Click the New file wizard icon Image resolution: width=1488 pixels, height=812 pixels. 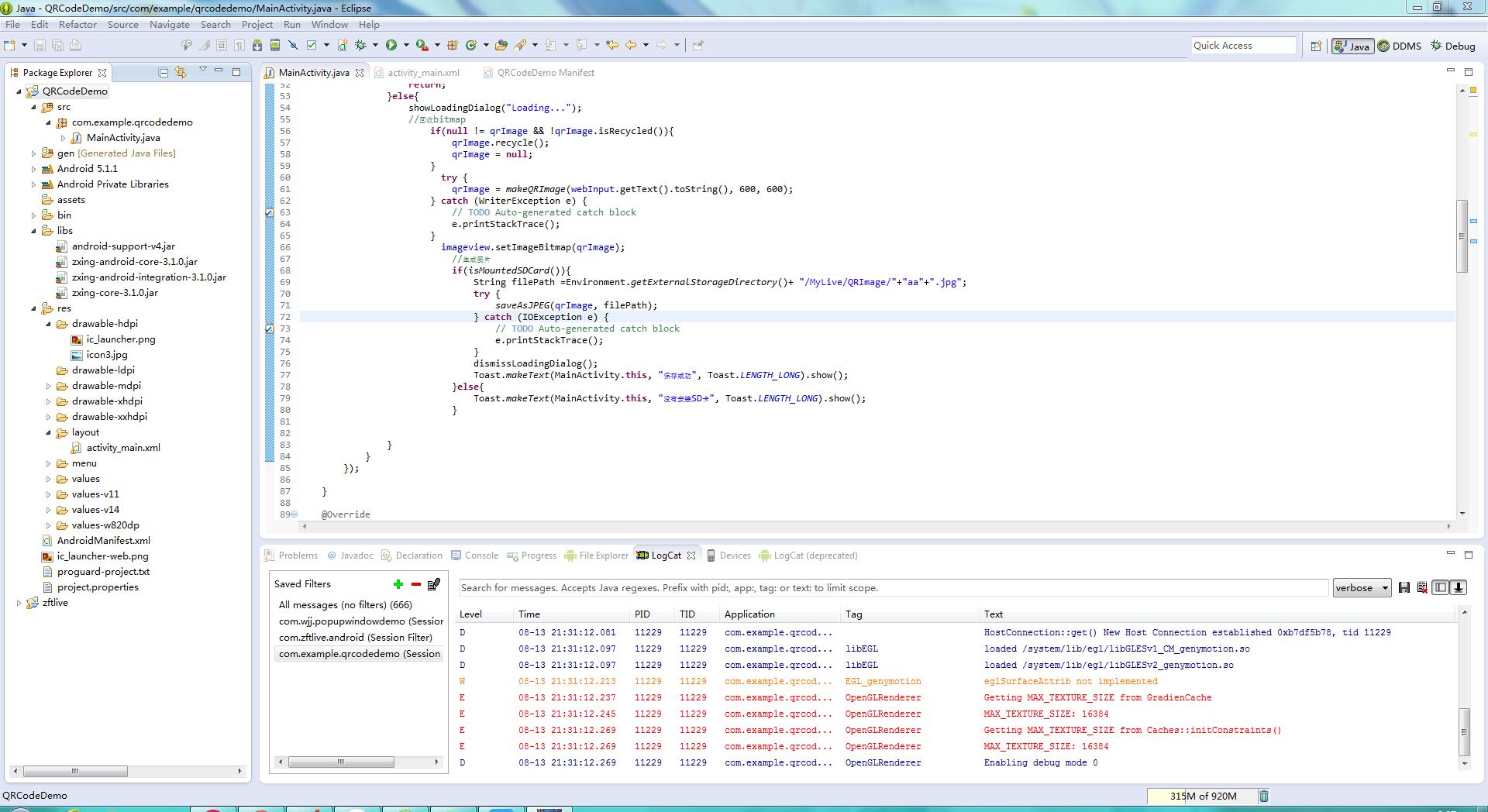tap(11, 45)
